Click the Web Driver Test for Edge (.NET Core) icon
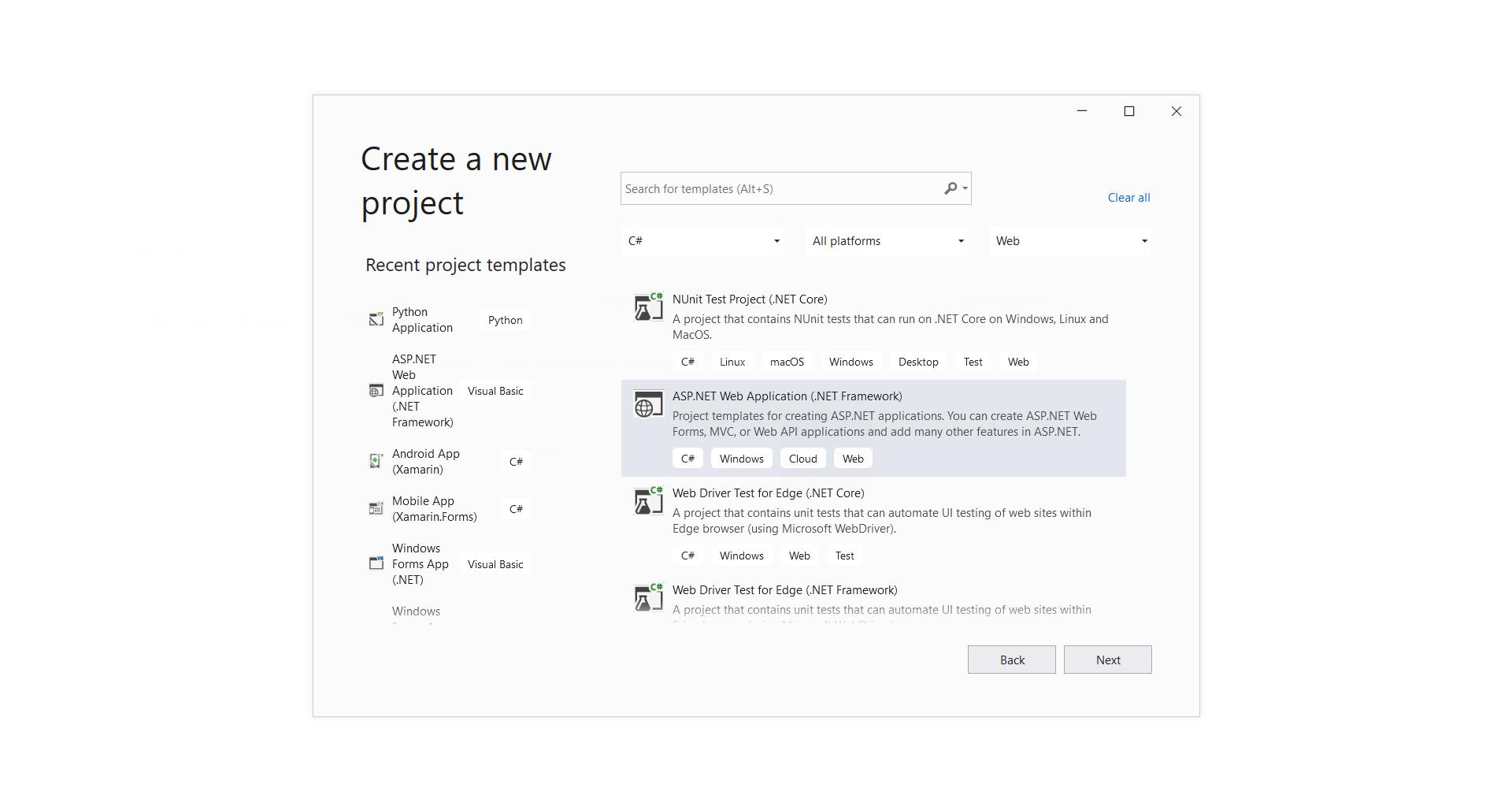1512x788 pixels. tap(648, 501)
